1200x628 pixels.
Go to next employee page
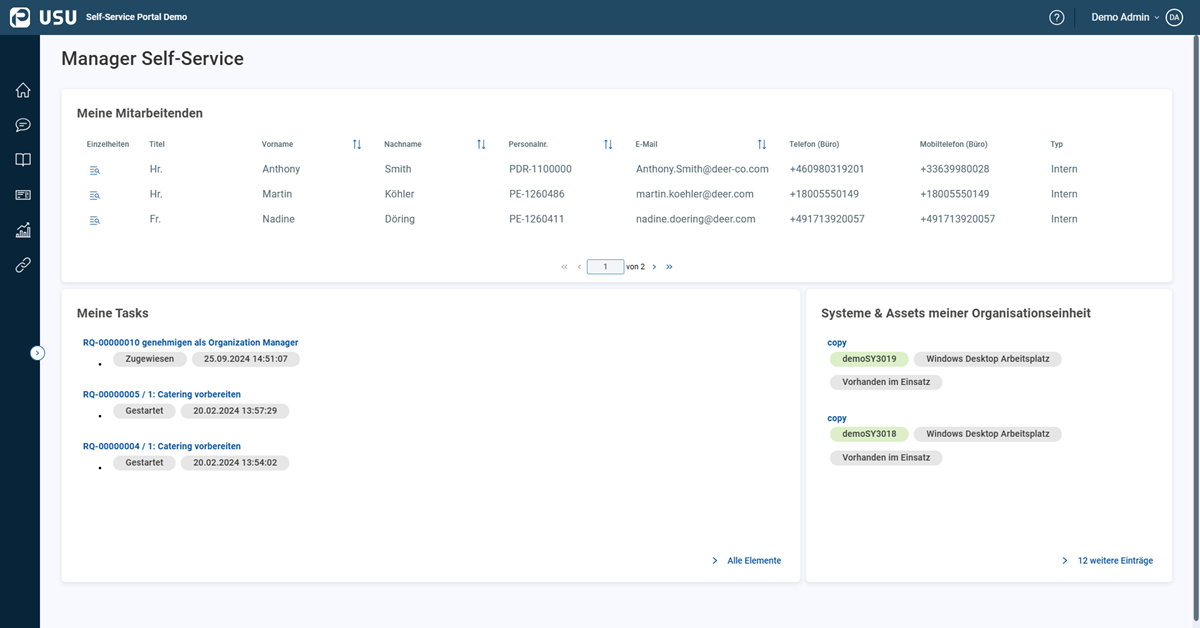click(654, 267)
